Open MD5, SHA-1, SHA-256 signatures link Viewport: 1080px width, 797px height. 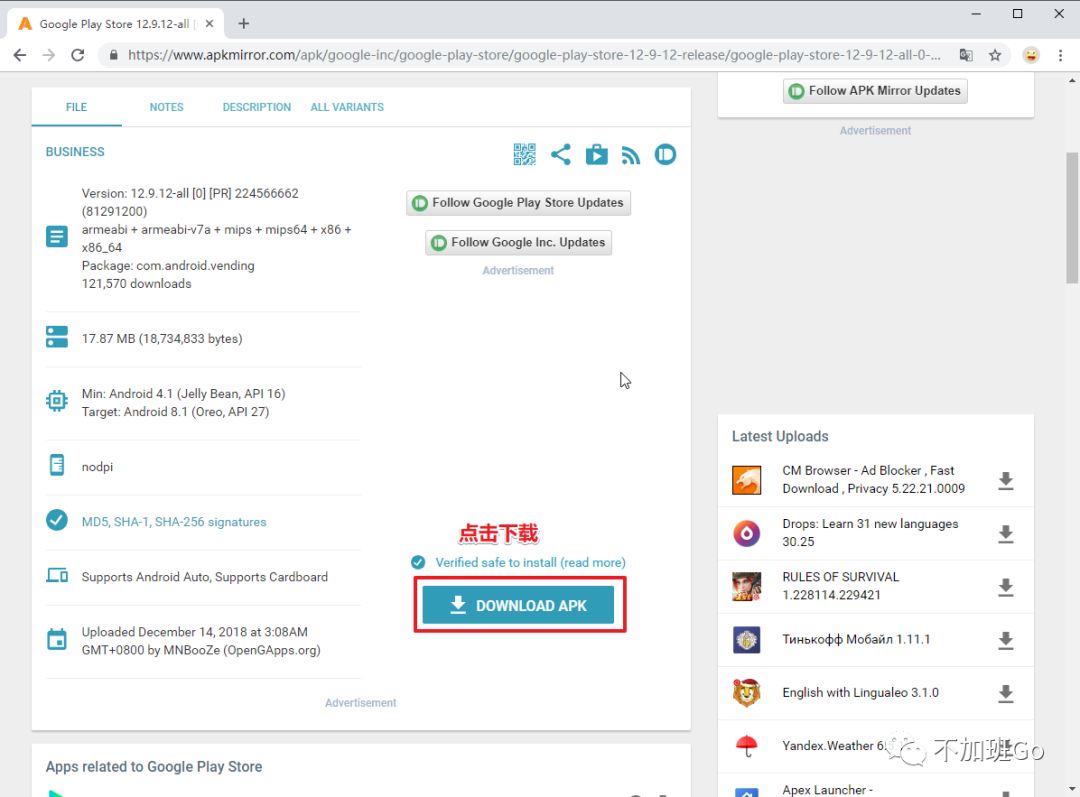point(174,522)
